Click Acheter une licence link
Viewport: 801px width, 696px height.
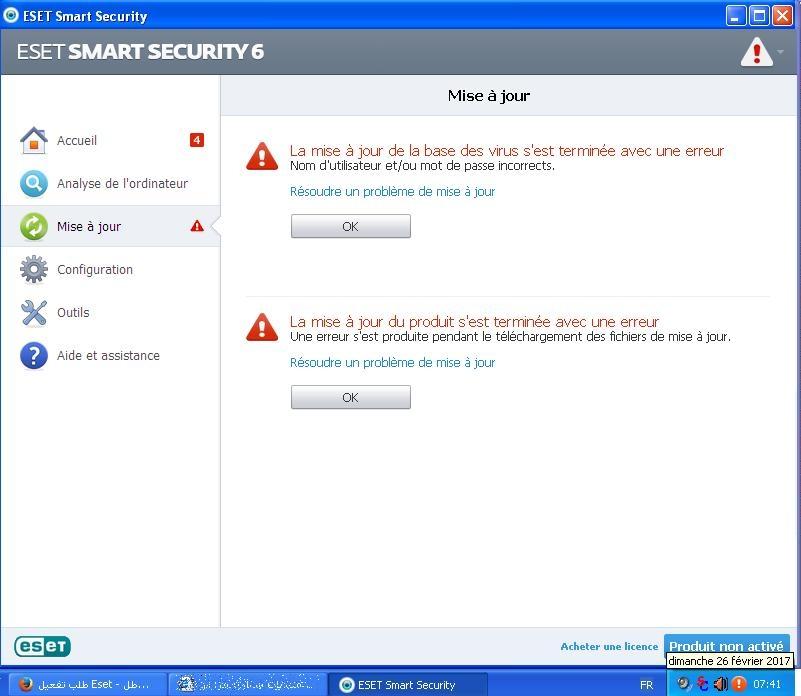(x=609, y=646)
